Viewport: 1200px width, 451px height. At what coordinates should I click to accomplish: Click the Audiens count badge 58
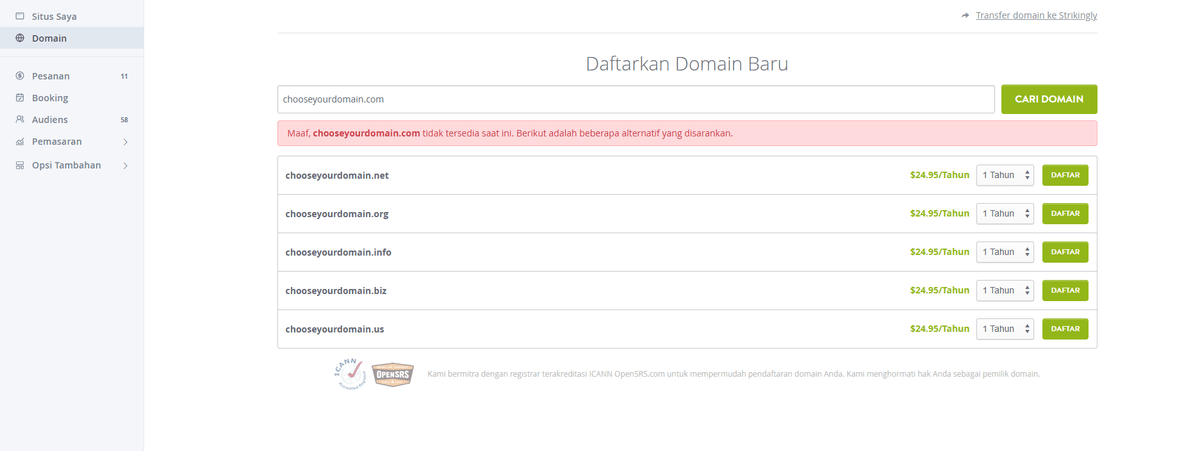point(124,119)
